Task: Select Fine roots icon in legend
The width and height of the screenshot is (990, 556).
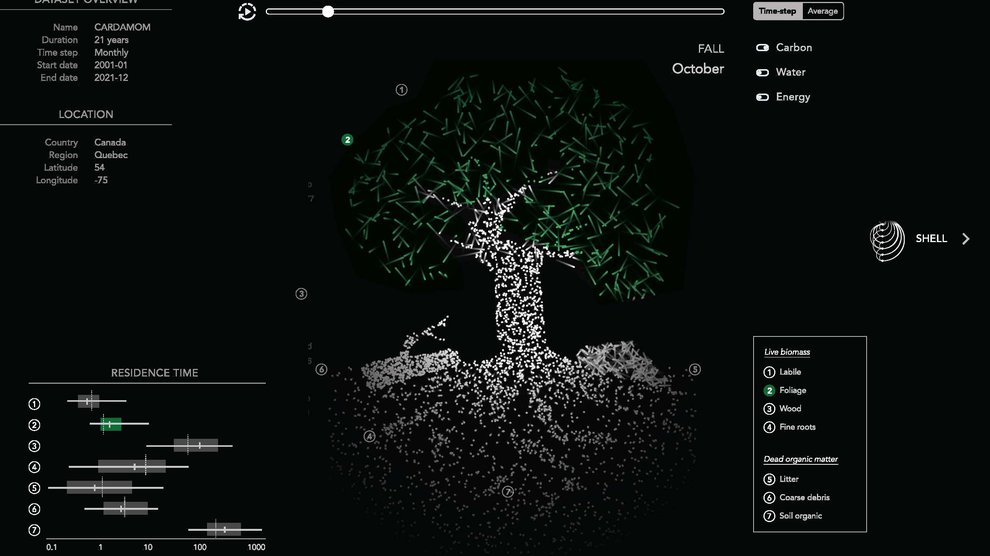Action: [769, 427]
